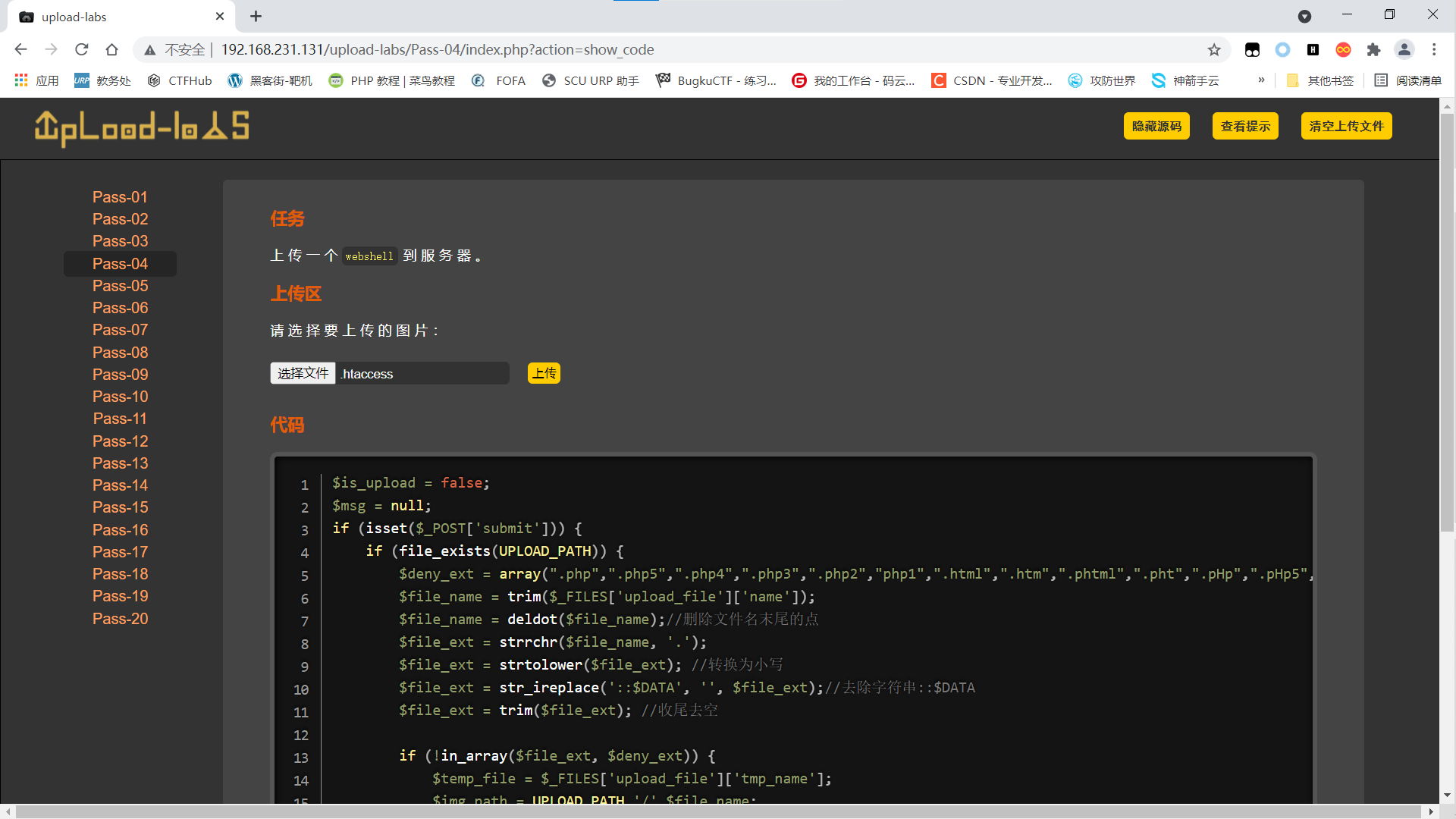Open the extensions puzzle icon
Screen dimensions: 1456x819
pyautogui.click(x=1373, y=49)
